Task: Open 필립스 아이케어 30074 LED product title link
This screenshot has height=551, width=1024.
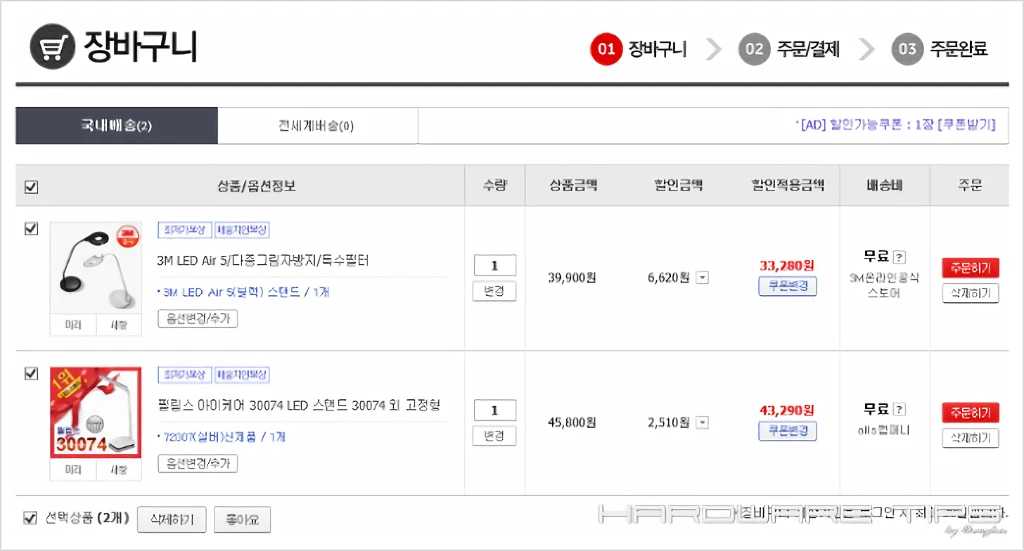Action: click(x=299, y=405)
